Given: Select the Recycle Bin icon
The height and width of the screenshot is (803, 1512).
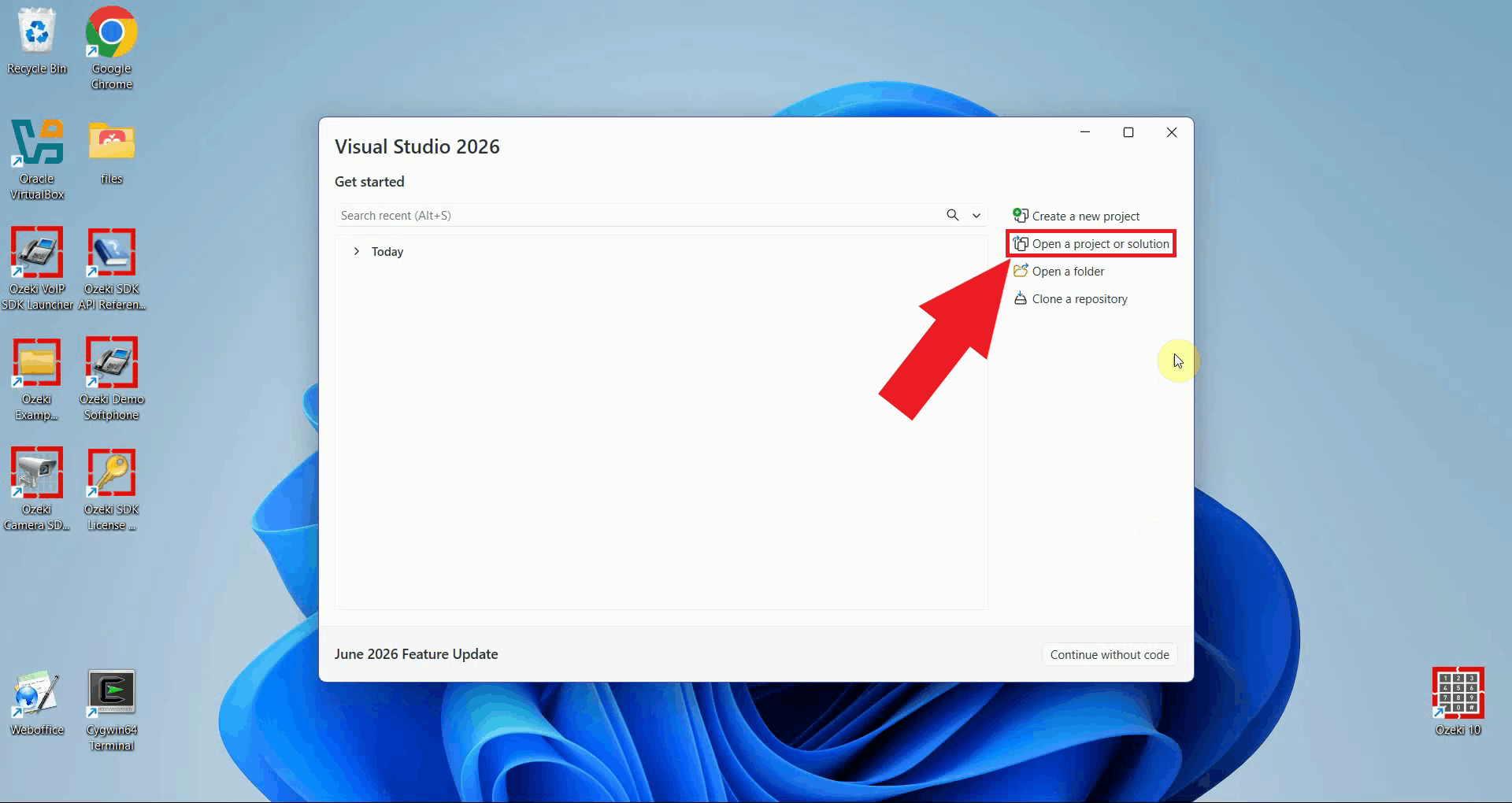Looking at the screenshot, I should click(37, 41).
